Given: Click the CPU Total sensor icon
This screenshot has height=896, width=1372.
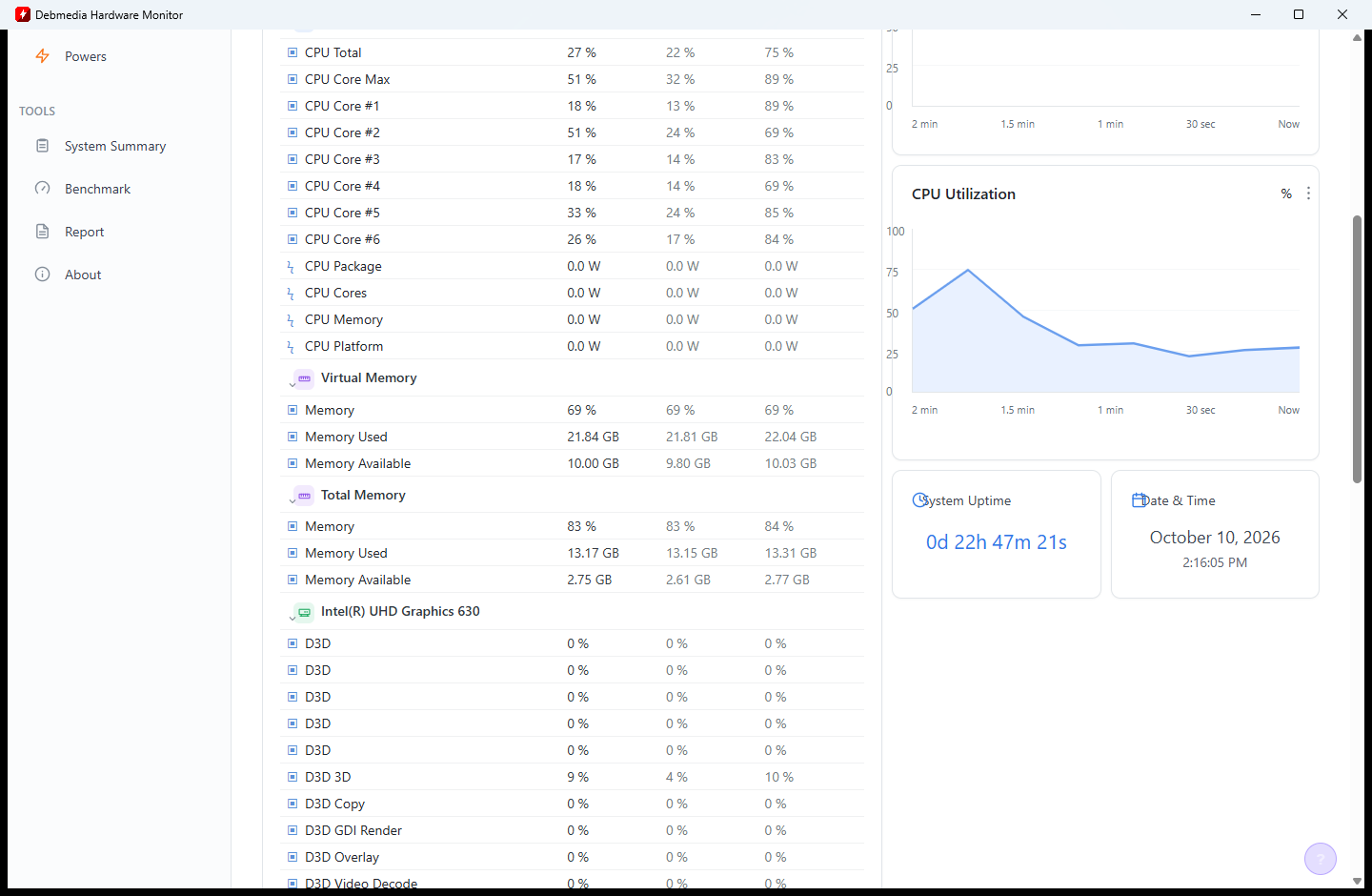Looking at the screenshot, I should click(293, 52).
